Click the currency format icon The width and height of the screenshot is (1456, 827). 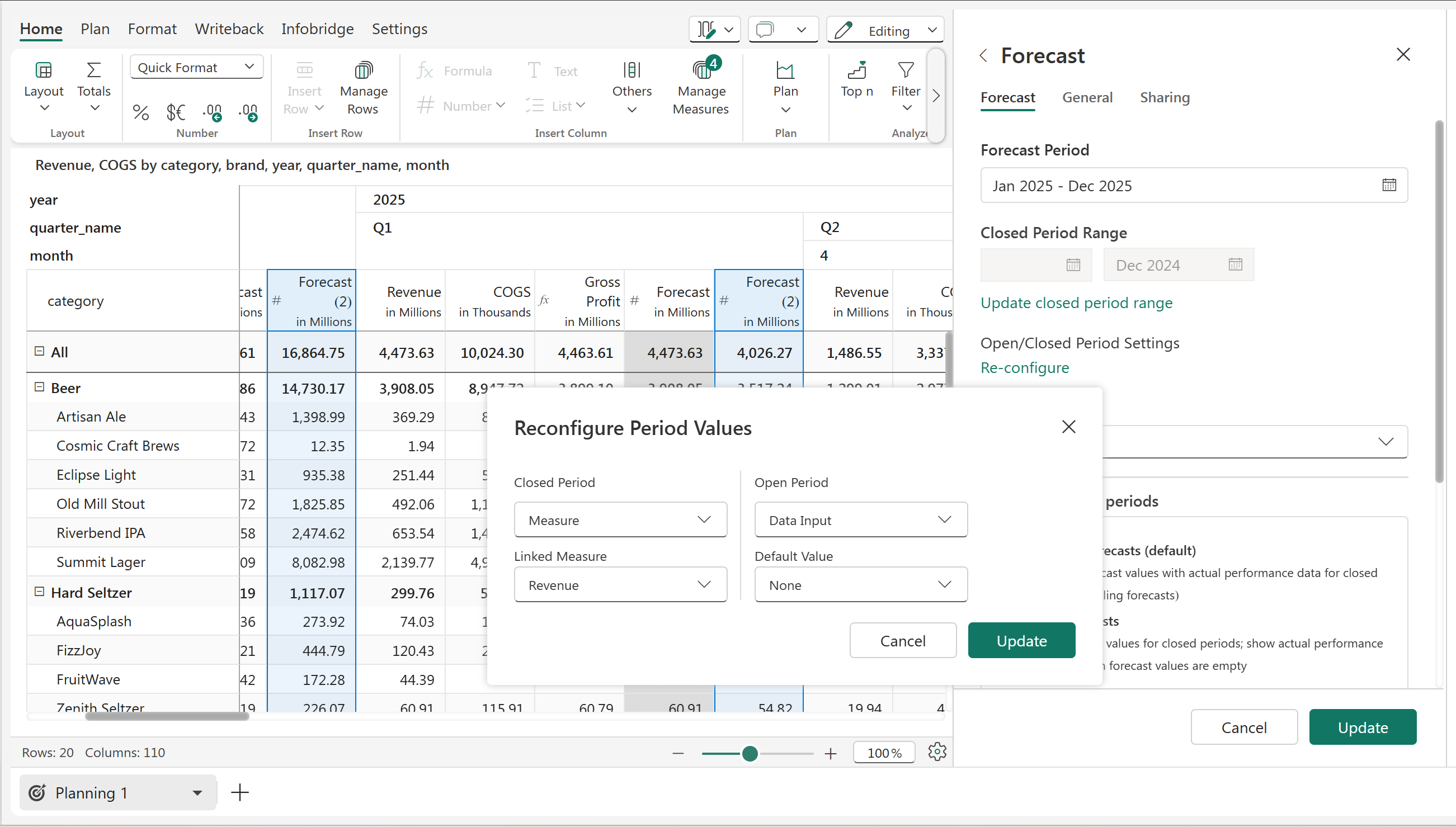[176, 112]
